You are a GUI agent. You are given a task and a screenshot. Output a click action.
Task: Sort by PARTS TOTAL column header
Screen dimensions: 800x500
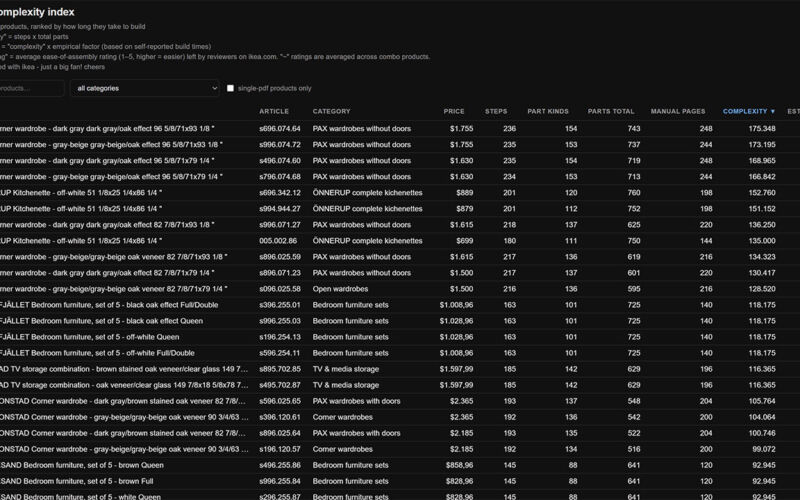click(611, 111)
